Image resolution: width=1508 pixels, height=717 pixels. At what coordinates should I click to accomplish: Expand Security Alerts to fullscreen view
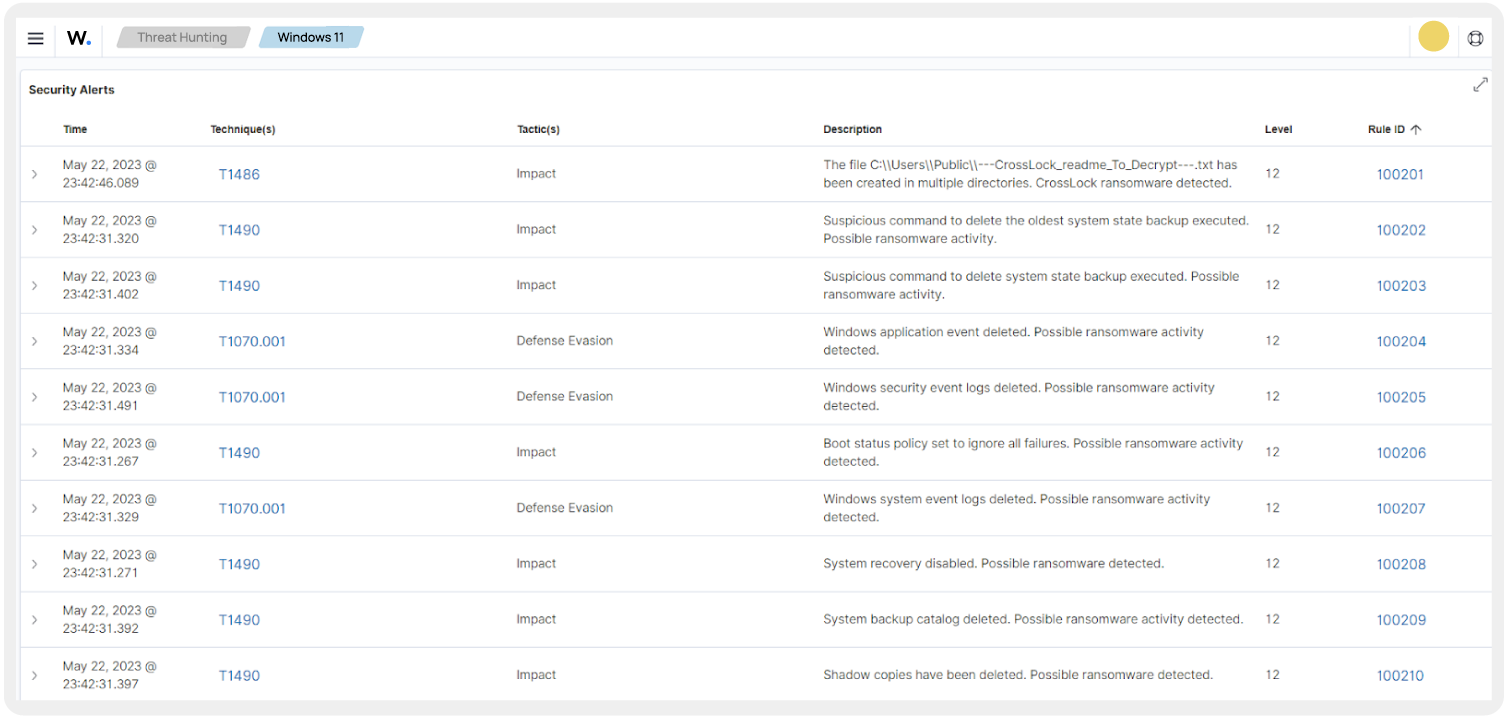[1480, 85]
